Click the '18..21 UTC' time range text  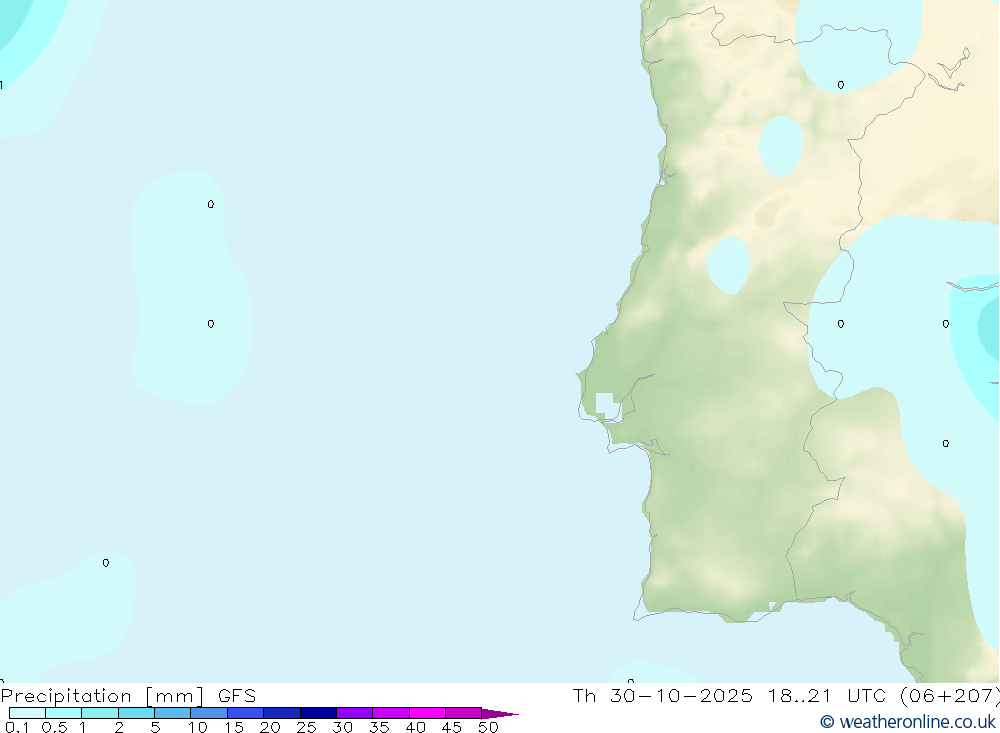point(827,696)
